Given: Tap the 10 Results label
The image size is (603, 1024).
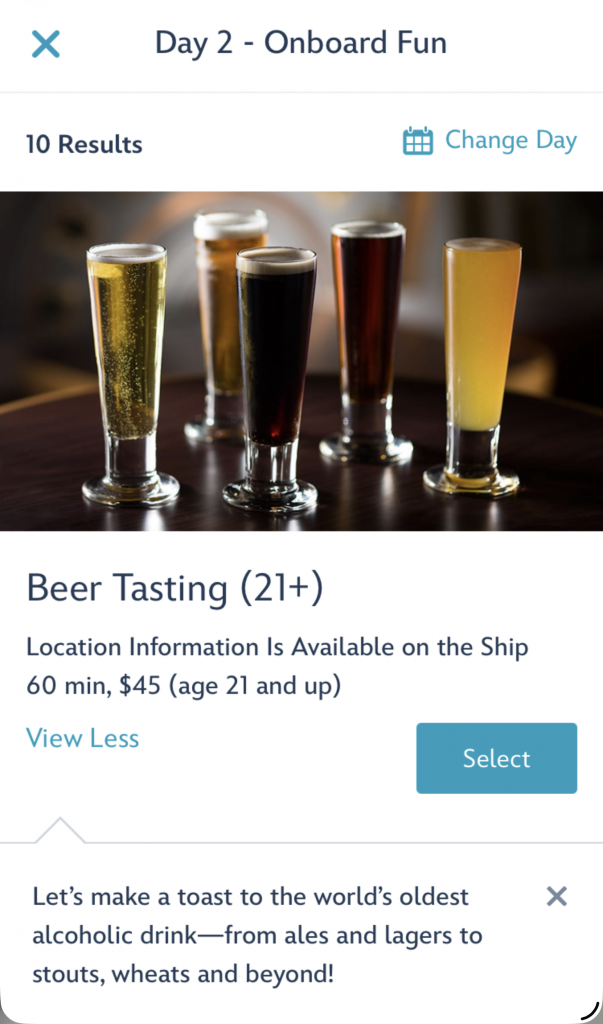Looking at the screenshot, I should tap(84, 144).
